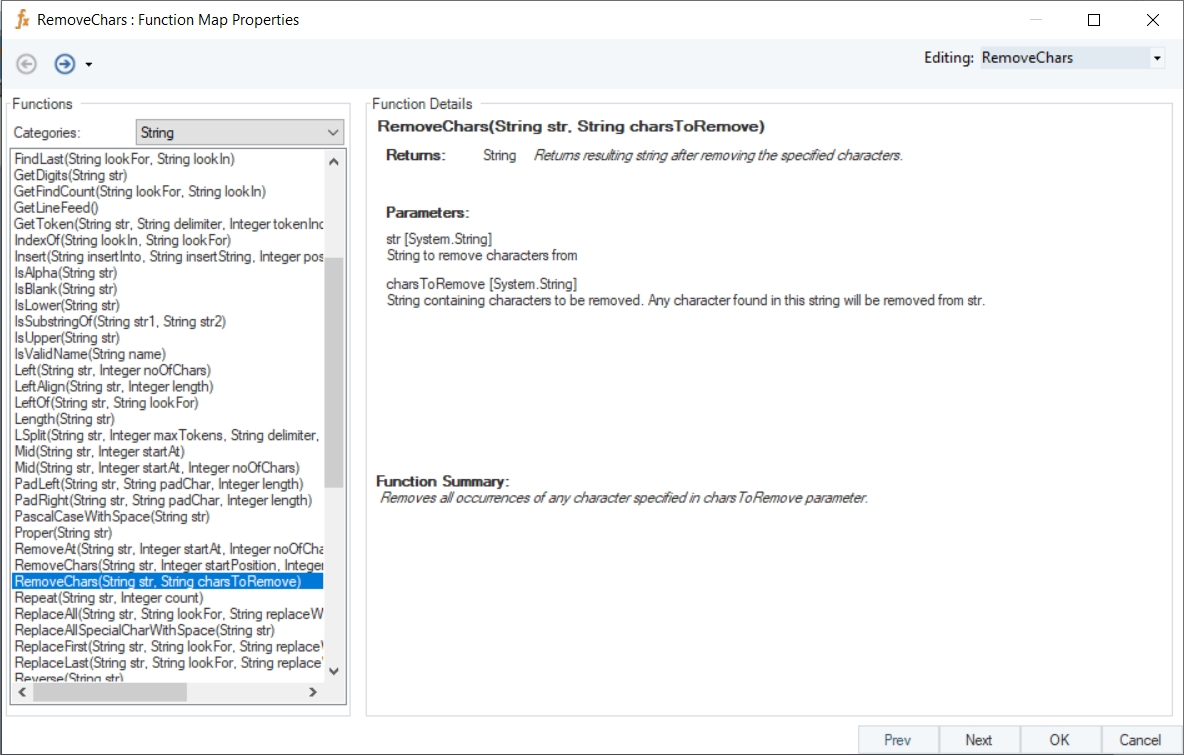Pick the Repeat(String str, Integer count) entry

pos(109,598)
